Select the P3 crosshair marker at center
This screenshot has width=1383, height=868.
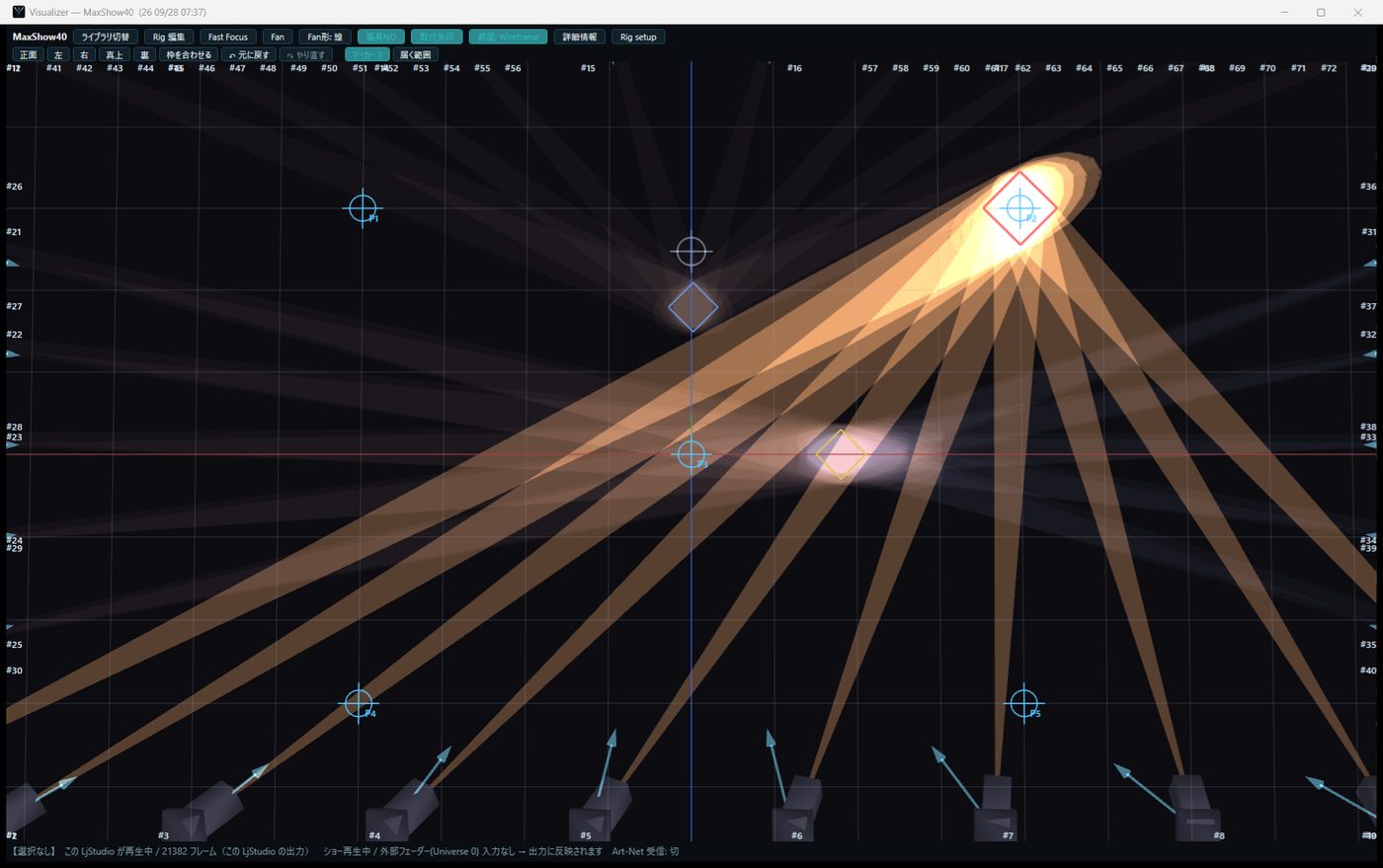pos(691,454)
